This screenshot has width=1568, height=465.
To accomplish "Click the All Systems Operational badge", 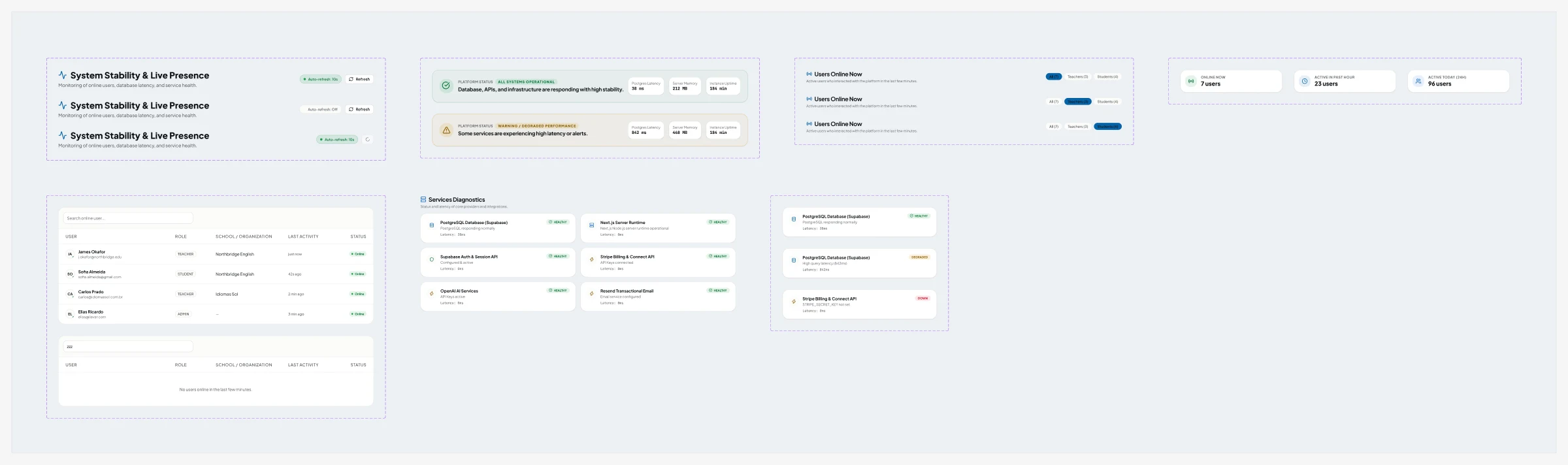I will pyautogui.click(x=526, y=82).
